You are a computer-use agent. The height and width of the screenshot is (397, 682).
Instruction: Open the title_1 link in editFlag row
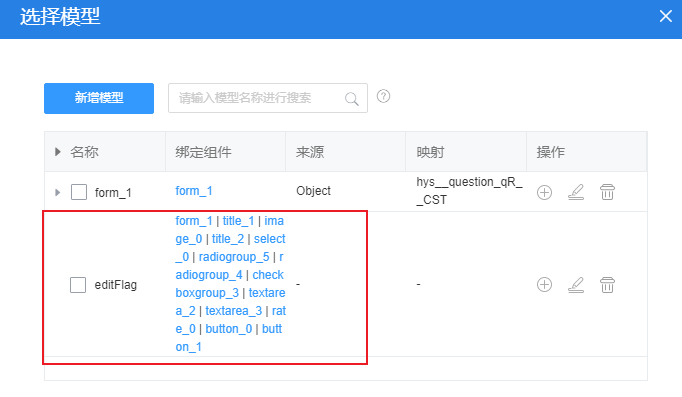pos(238,220)
